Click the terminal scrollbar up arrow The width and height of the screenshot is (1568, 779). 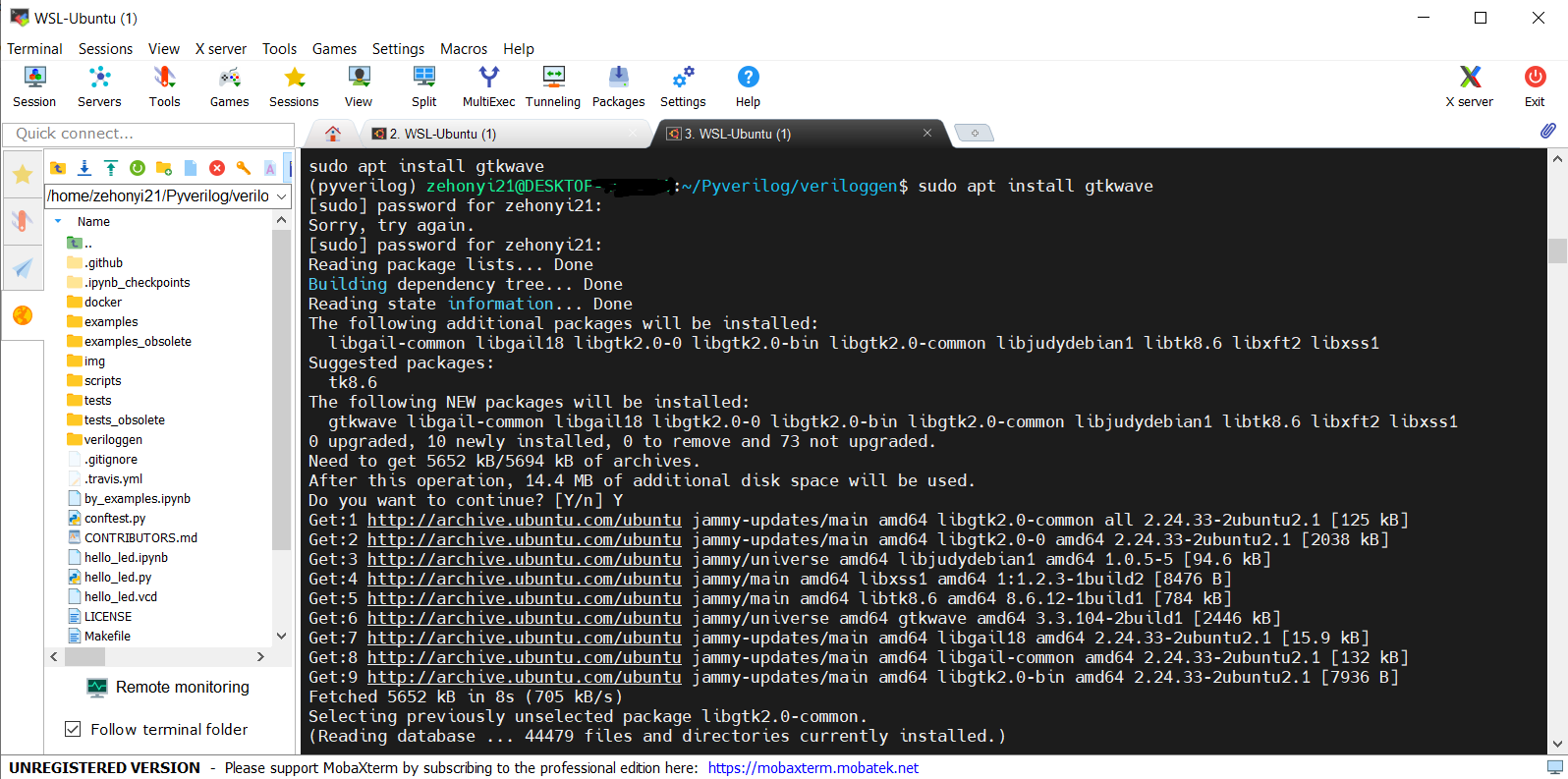click(1557, 158)
